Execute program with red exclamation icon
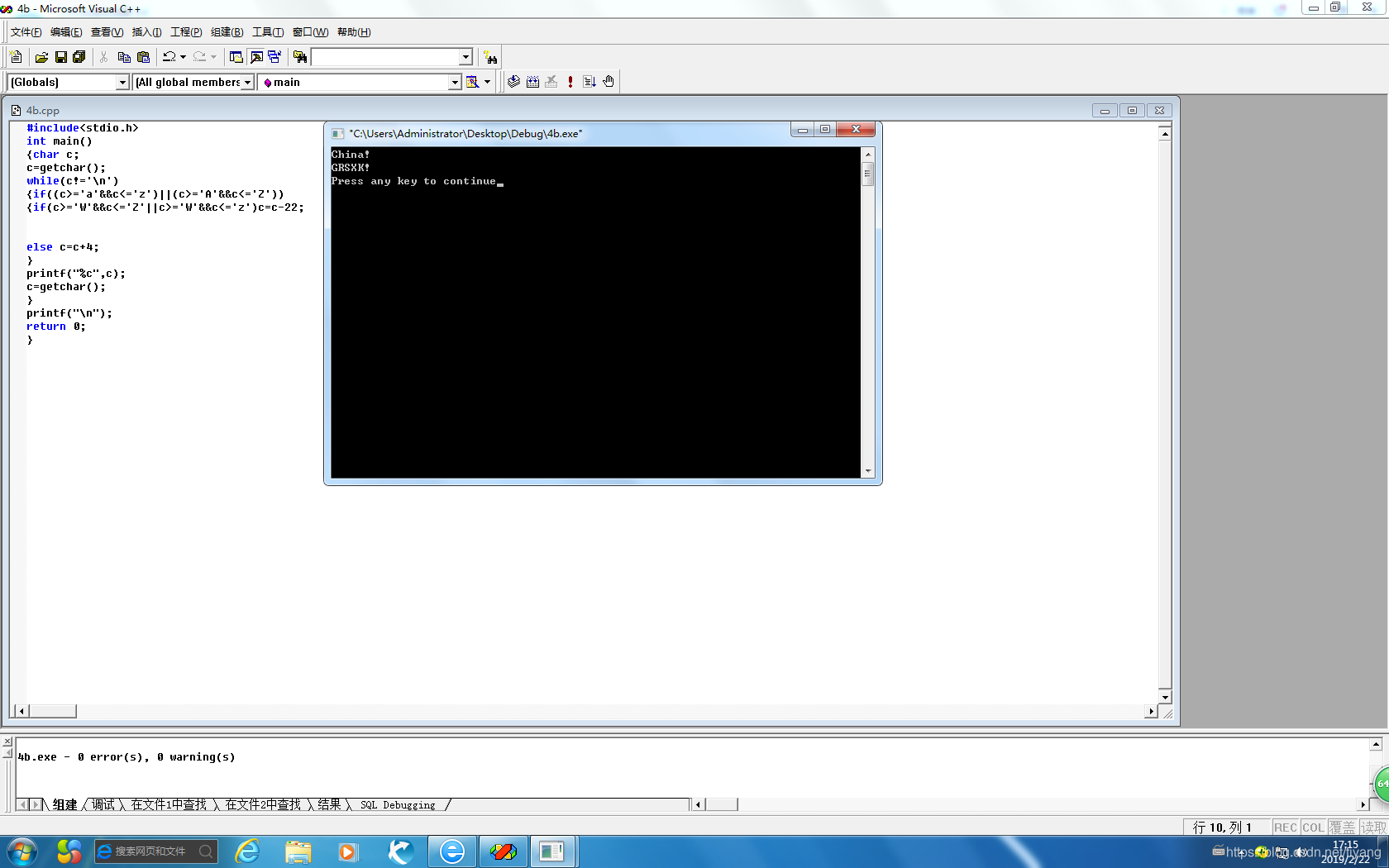Image resolution: width=1389 pixels, height=868 pixels. point(570,82)
